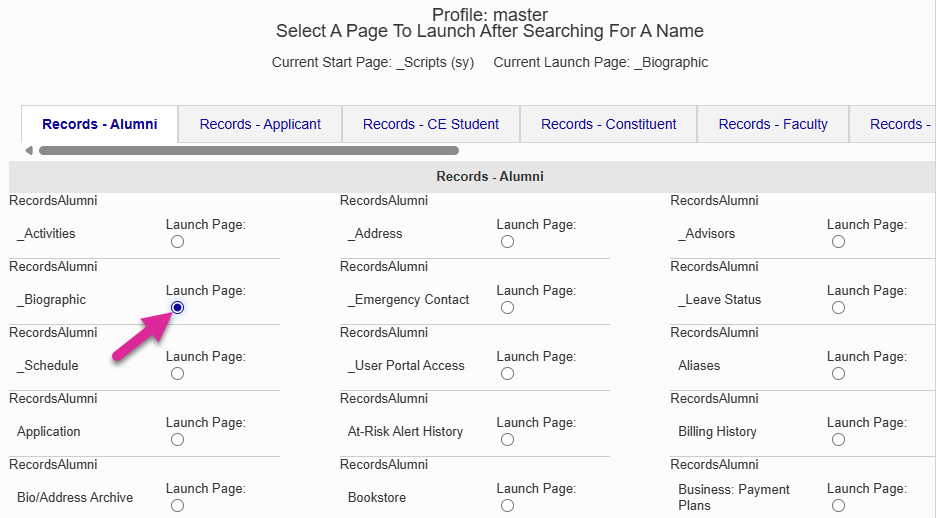Select the Bookstore launch page radio
Viewport: 936px width, 518px height.
pyautogui.click(x=507, y=506)
